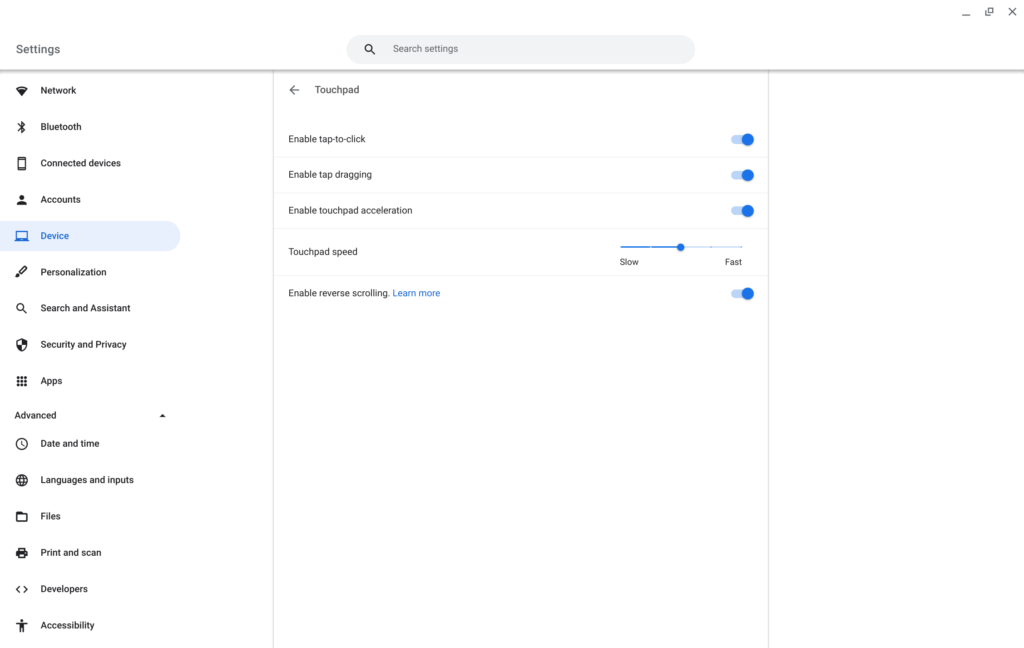1024x648 pixels.
Task: Click the Apps grid icon
Action: (22, 381)
